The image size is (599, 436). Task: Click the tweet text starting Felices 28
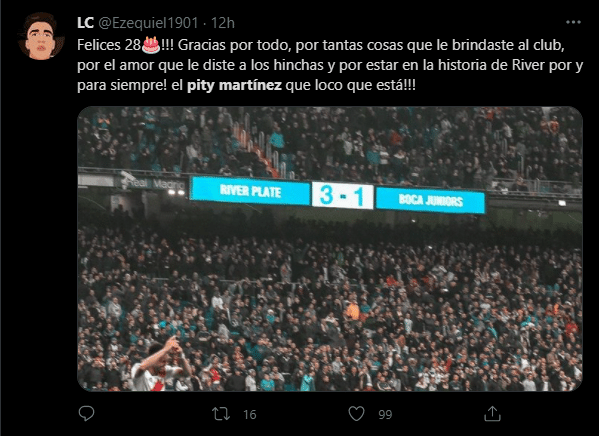[x=330, y=65]
